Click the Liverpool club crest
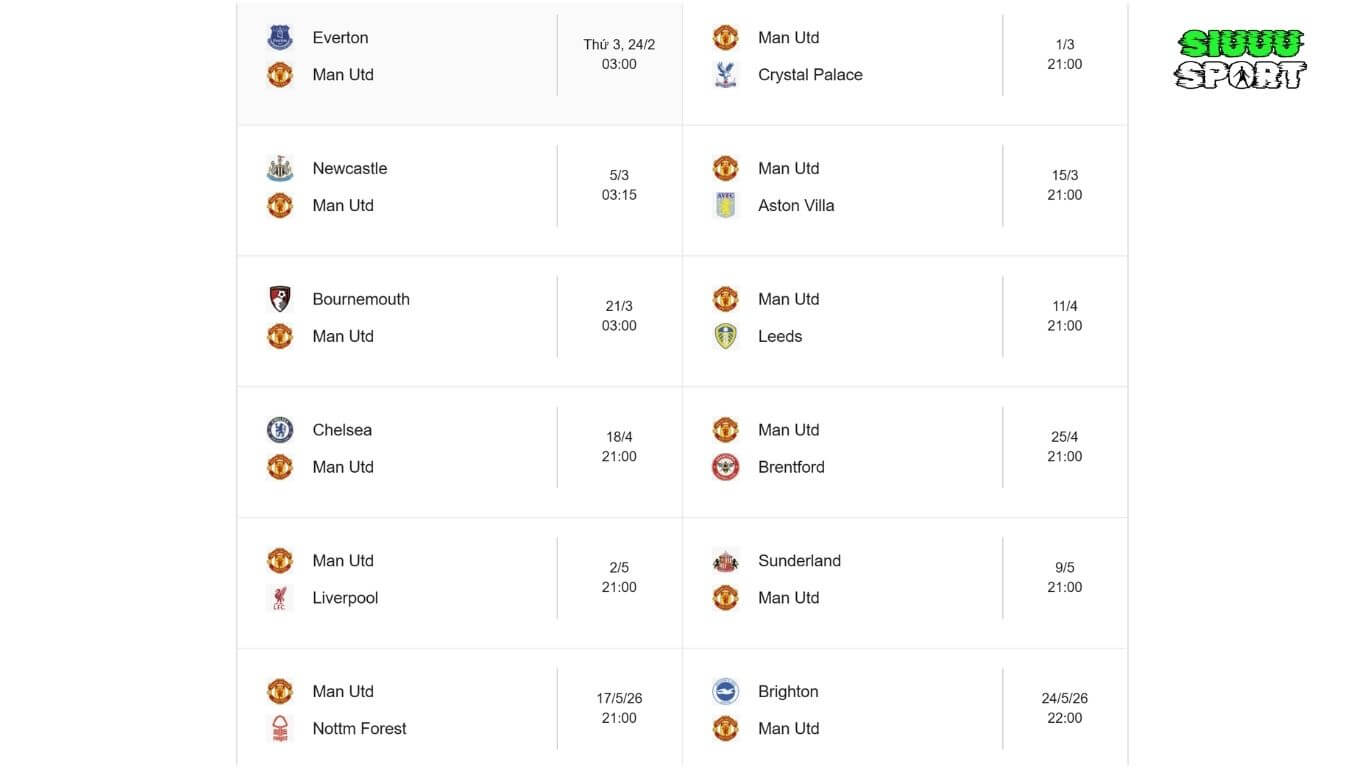This screenshot has width=1366, height=768. [x=280, y=598]
